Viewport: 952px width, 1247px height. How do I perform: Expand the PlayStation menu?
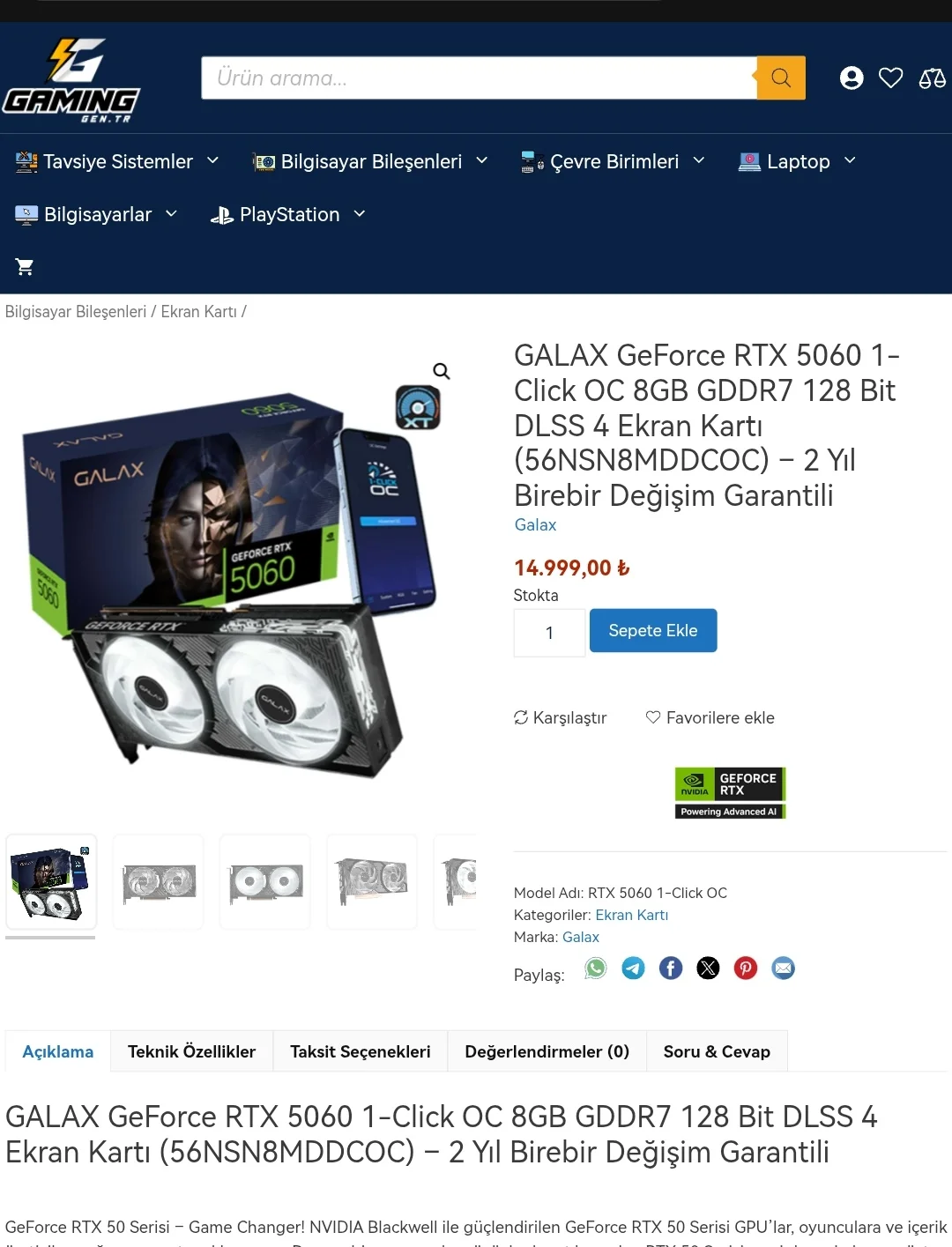pos(288,214)
